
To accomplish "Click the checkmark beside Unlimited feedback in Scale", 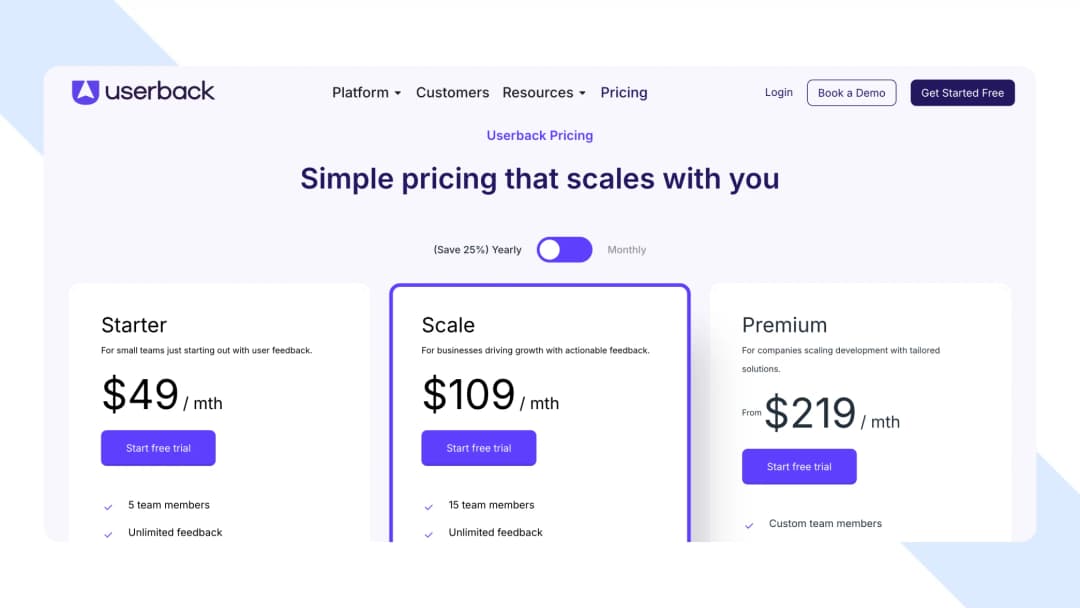I will coord(429,533).
